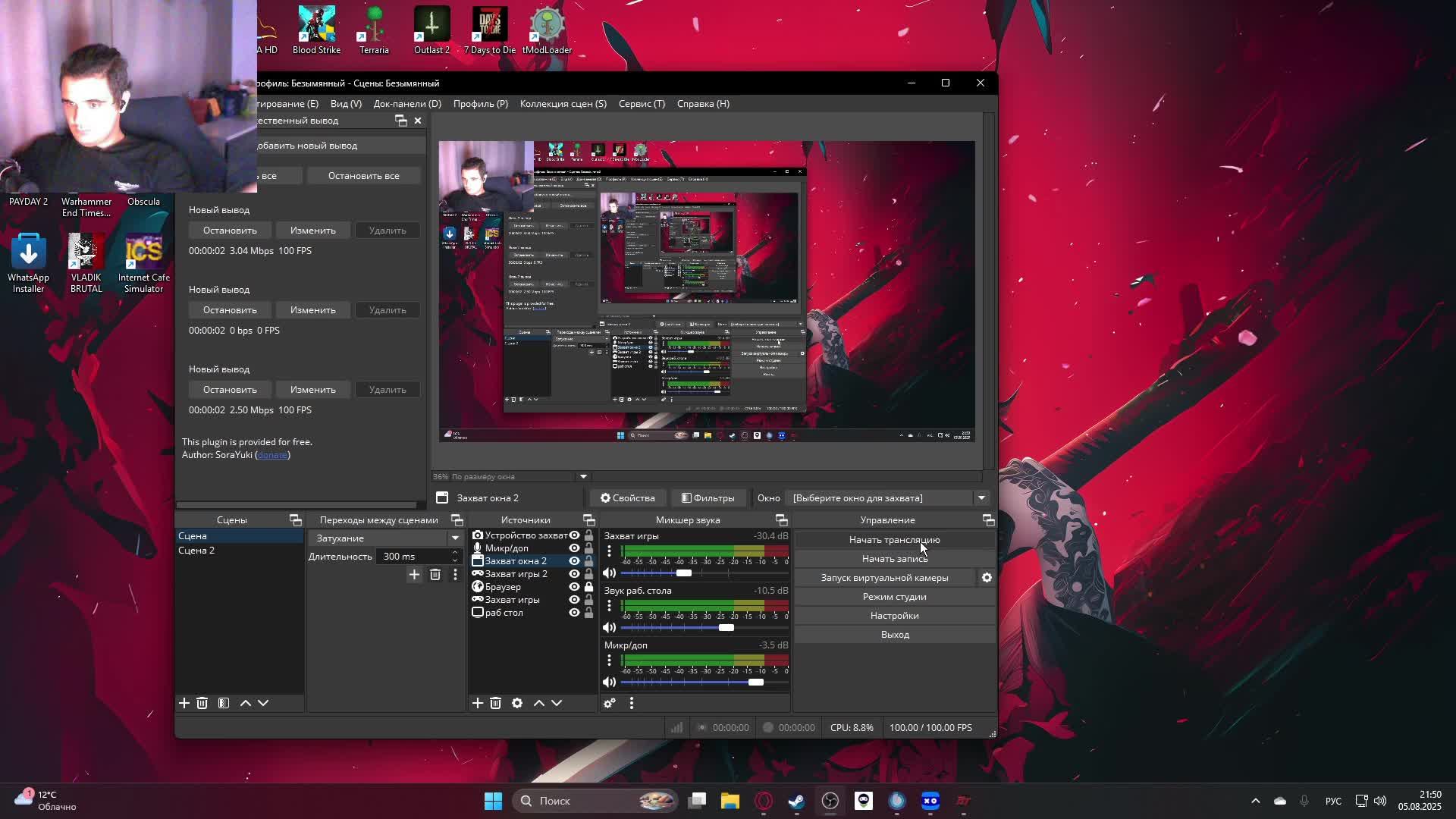Mute the Захват игры audio speaker icon
Viewport: 1456px width, 819px height.
click(609, 573)
